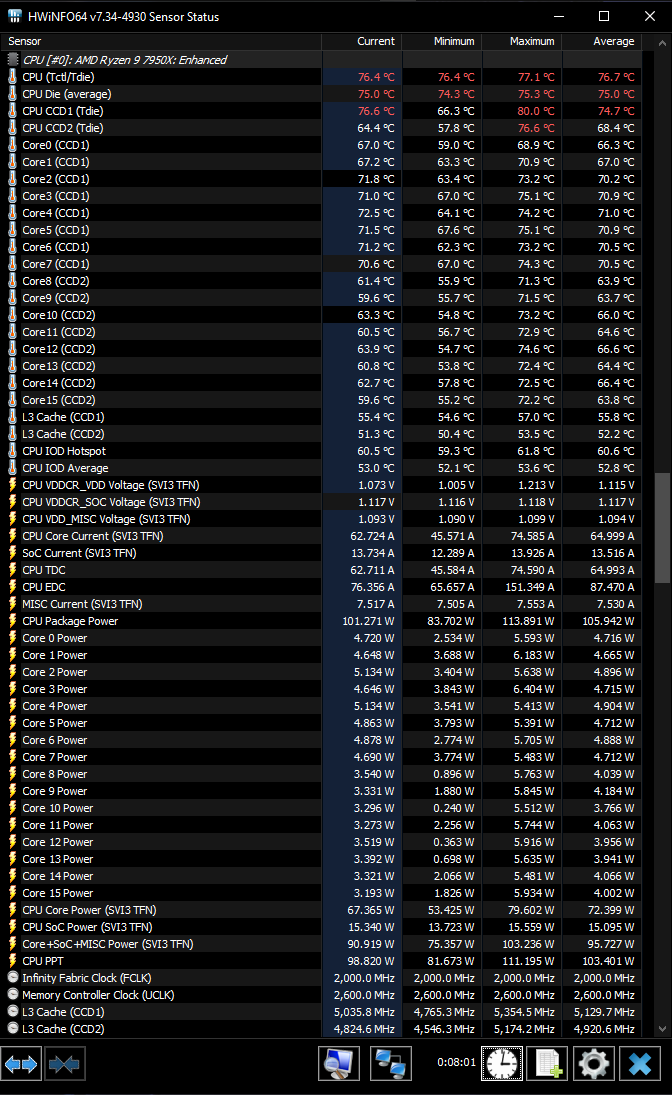672x1095 pixels.
Task: Collapse the CPU [#0] AMD Ryzen 9 7950X group
Action: point(13,60)
